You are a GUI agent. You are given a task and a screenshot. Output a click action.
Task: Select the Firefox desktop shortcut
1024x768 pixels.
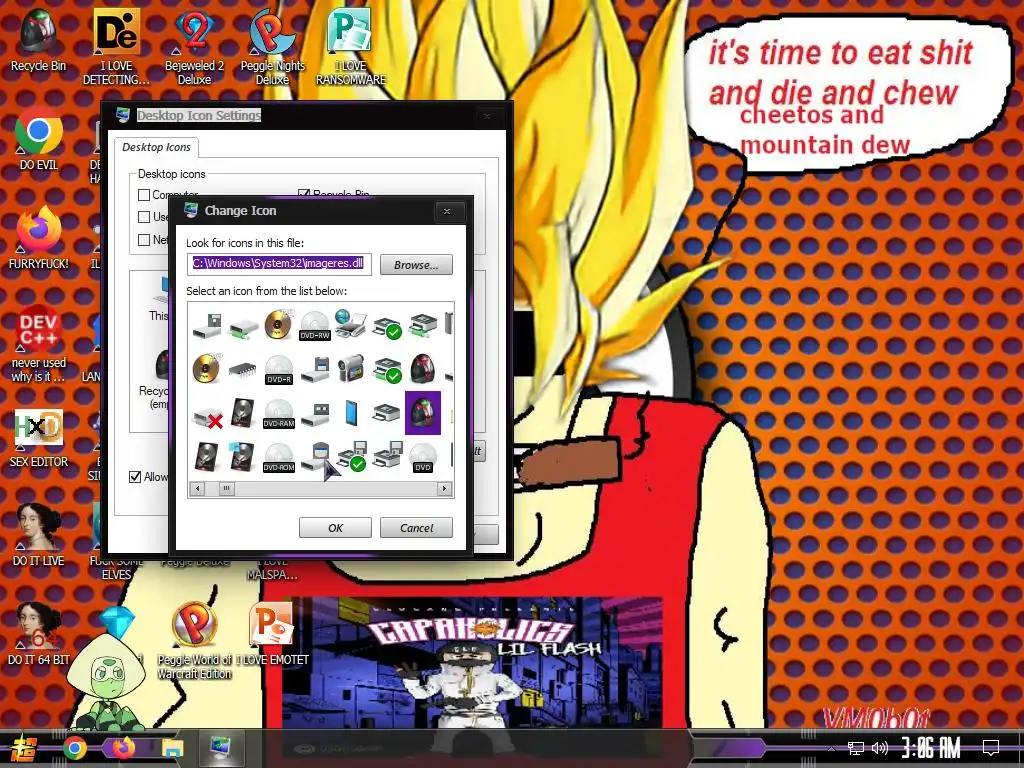(x=39, y=238)
